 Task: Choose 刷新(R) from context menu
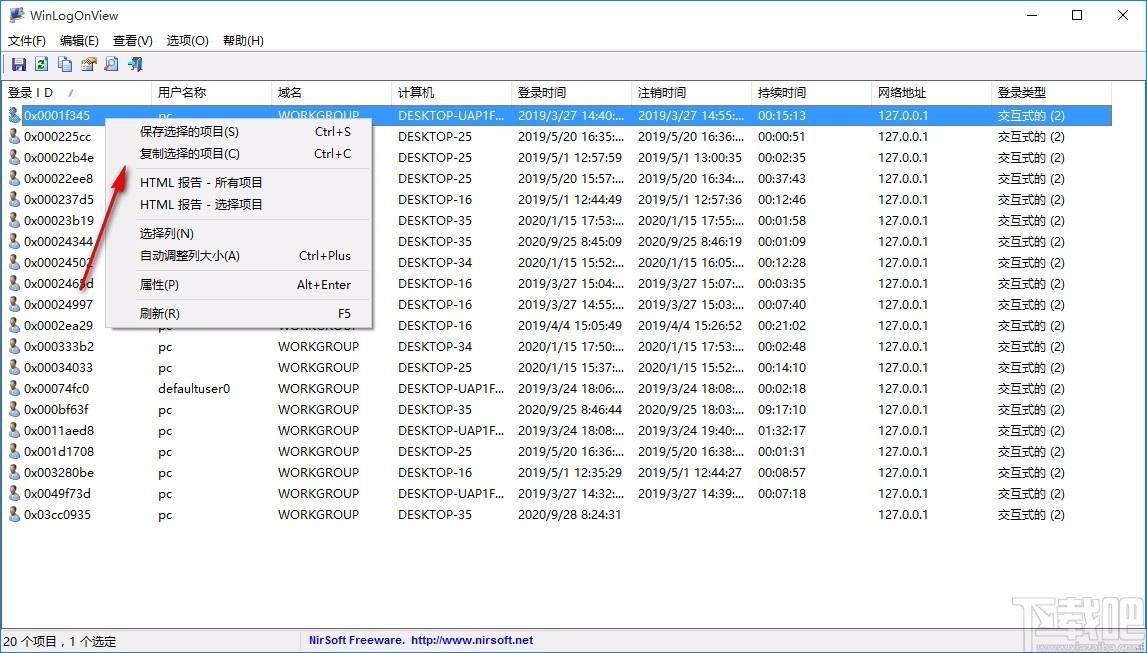[239, 314]
